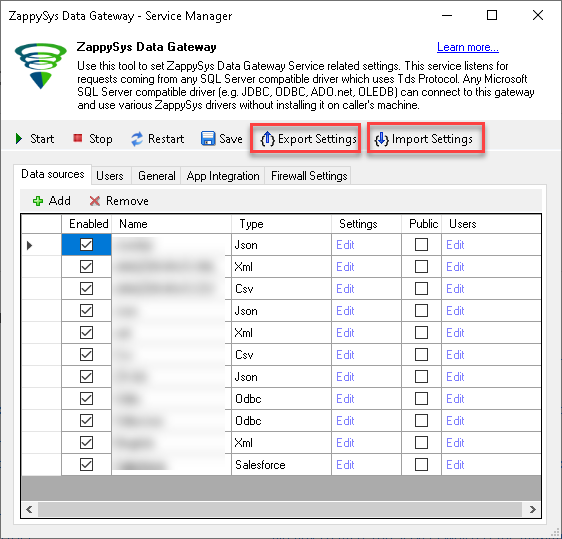Select first row via row header arrow
Screen dimensions: 562x539
pyautogui.click(x=30, y=245)
